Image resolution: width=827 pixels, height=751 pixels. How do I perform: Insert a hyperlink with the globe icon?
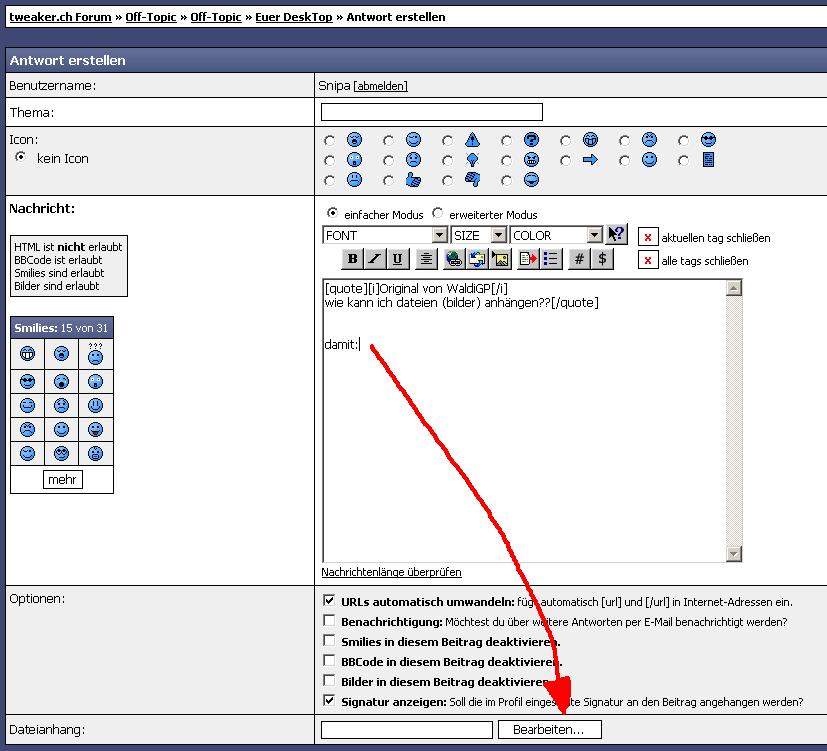[454, 259]
